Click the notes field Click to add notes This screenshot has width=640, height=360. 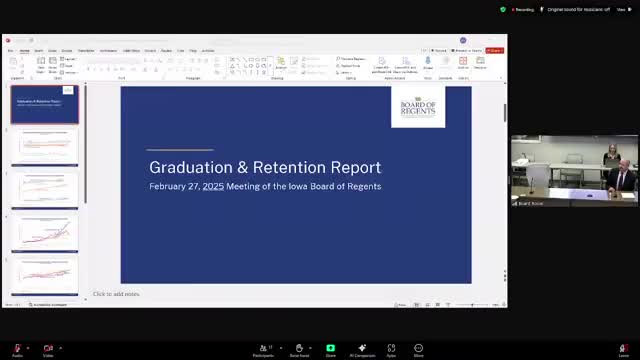(x=116, y=294)
